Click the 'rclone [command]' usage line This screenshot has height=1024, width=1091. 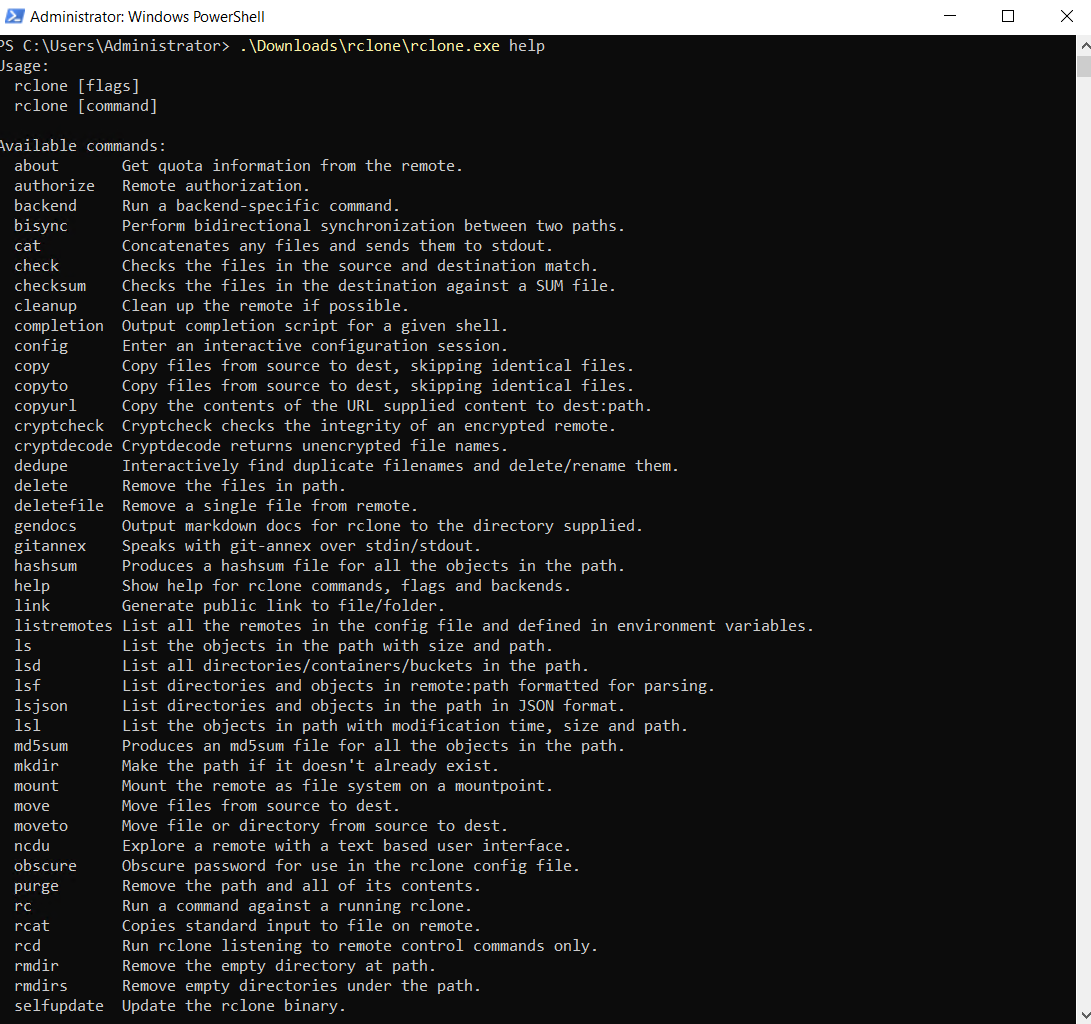click(x=86, y=106)
